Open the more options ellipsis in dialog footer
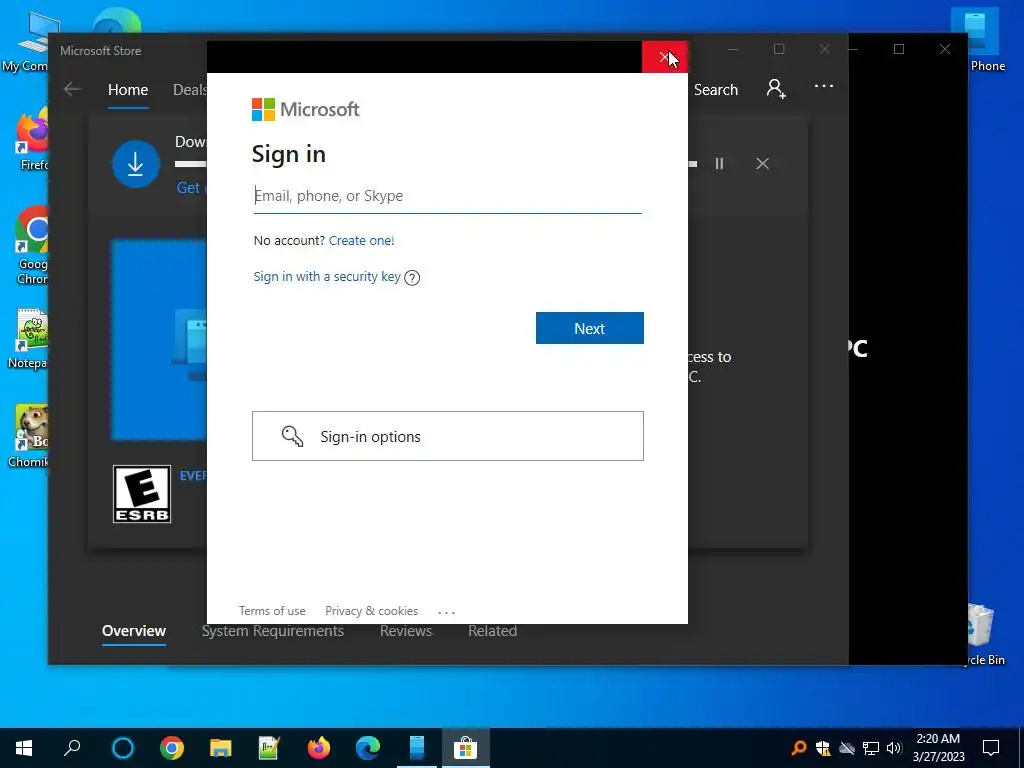Viewport: 1024px width, 768px height. 446,613
